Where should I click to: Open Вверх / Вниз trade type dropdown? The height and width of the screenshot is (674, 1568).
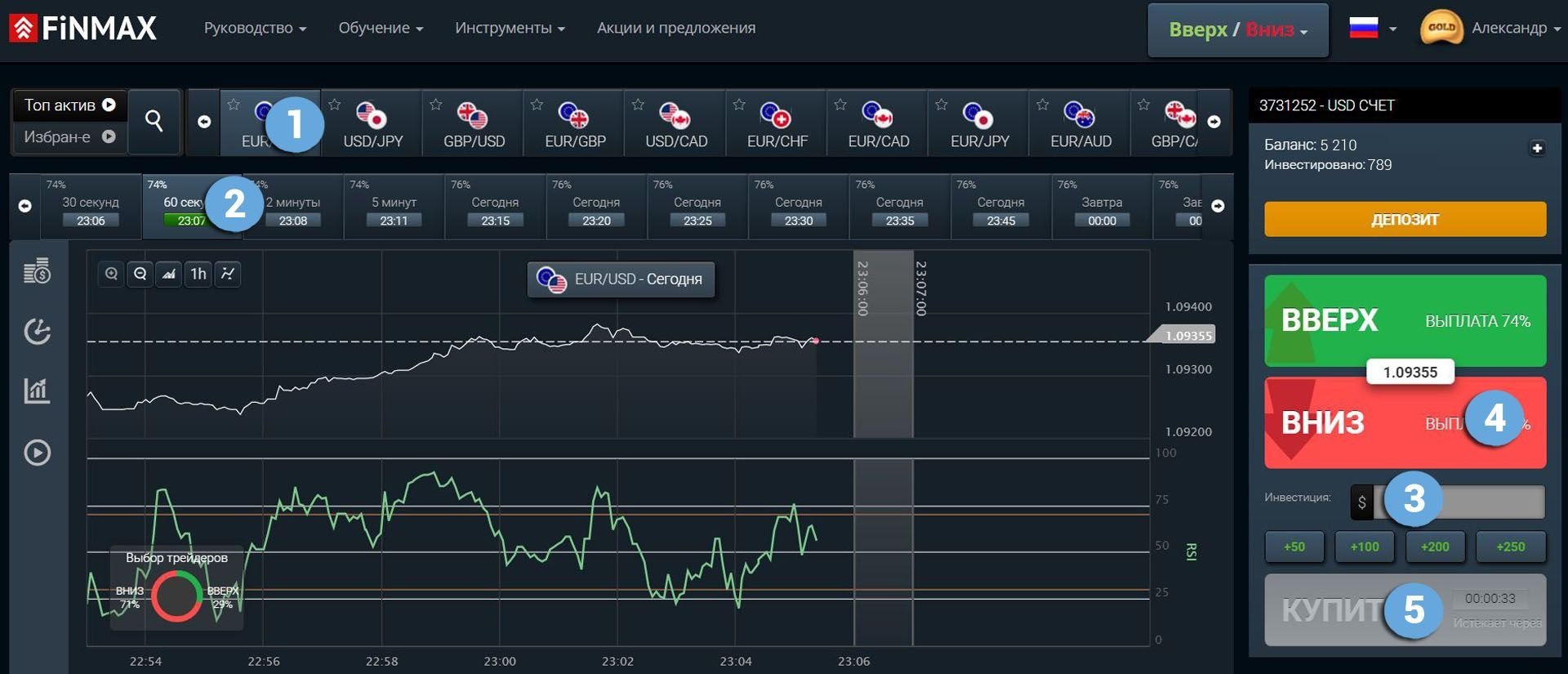(x=1238, y=30)
